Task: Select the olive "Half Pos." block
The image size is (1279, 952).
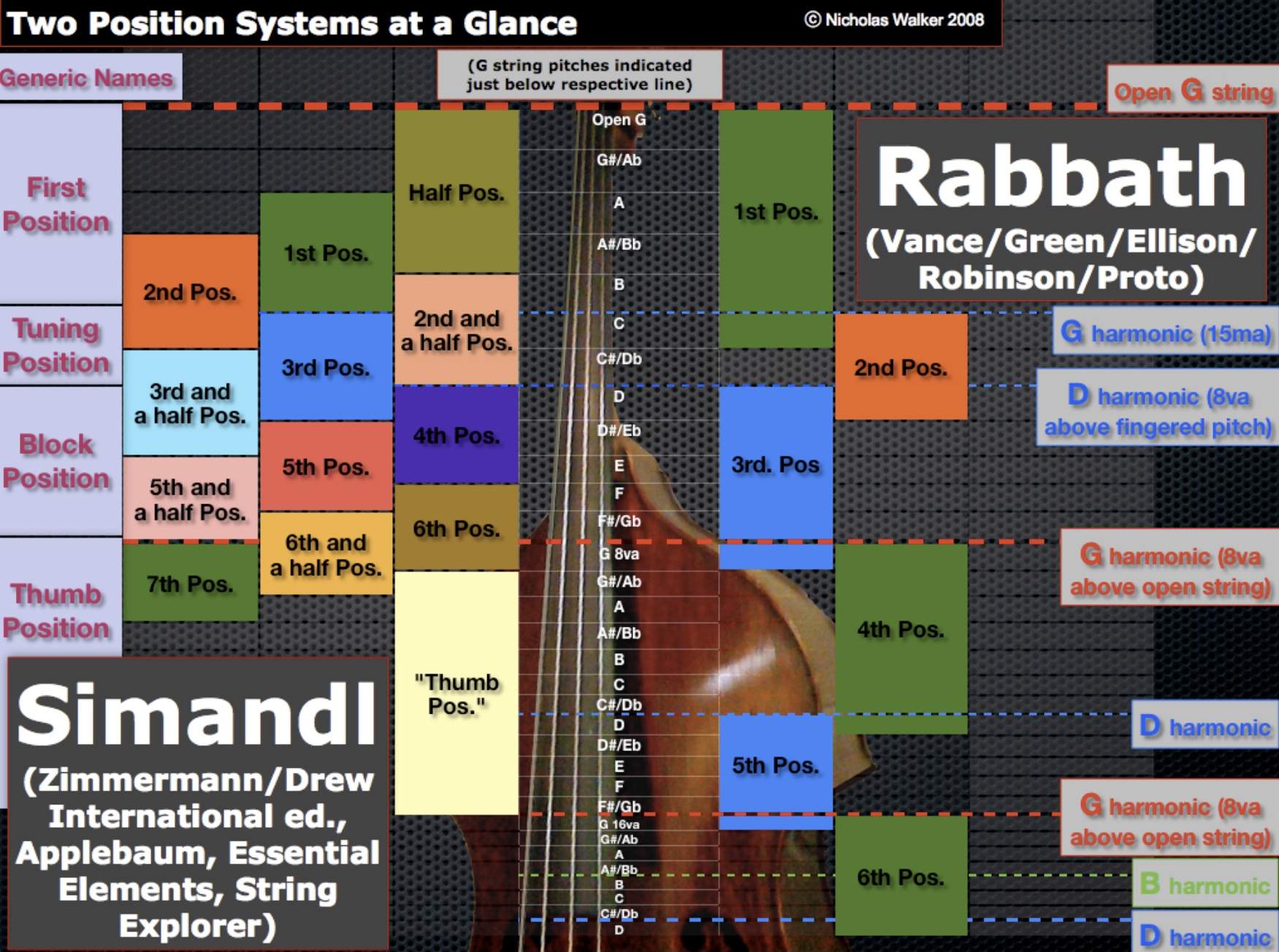Action: tap(457, 191)
